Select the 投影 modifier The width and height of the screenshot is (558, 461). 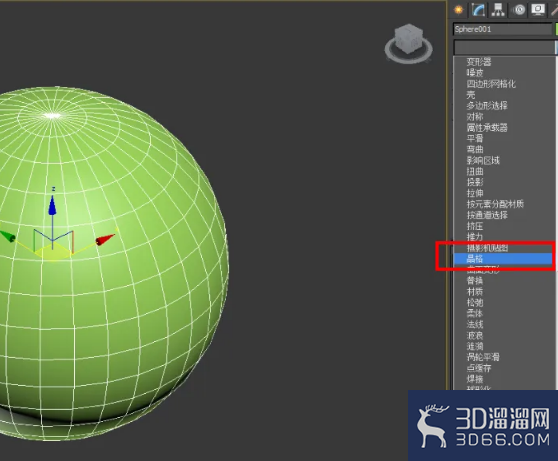point(475,182)
